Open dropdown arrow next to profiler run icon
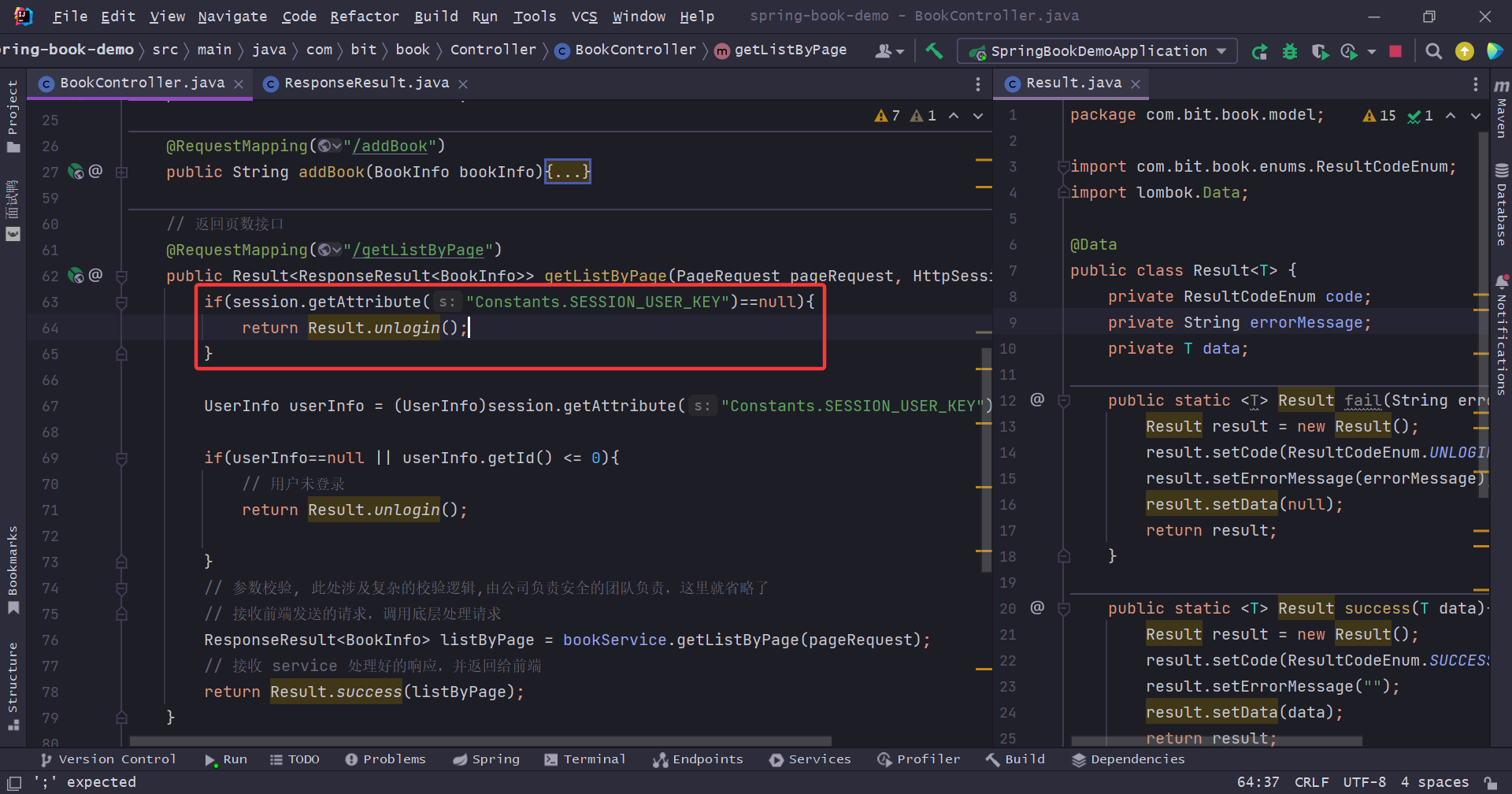1512x794 pixels. [1372, 52]
